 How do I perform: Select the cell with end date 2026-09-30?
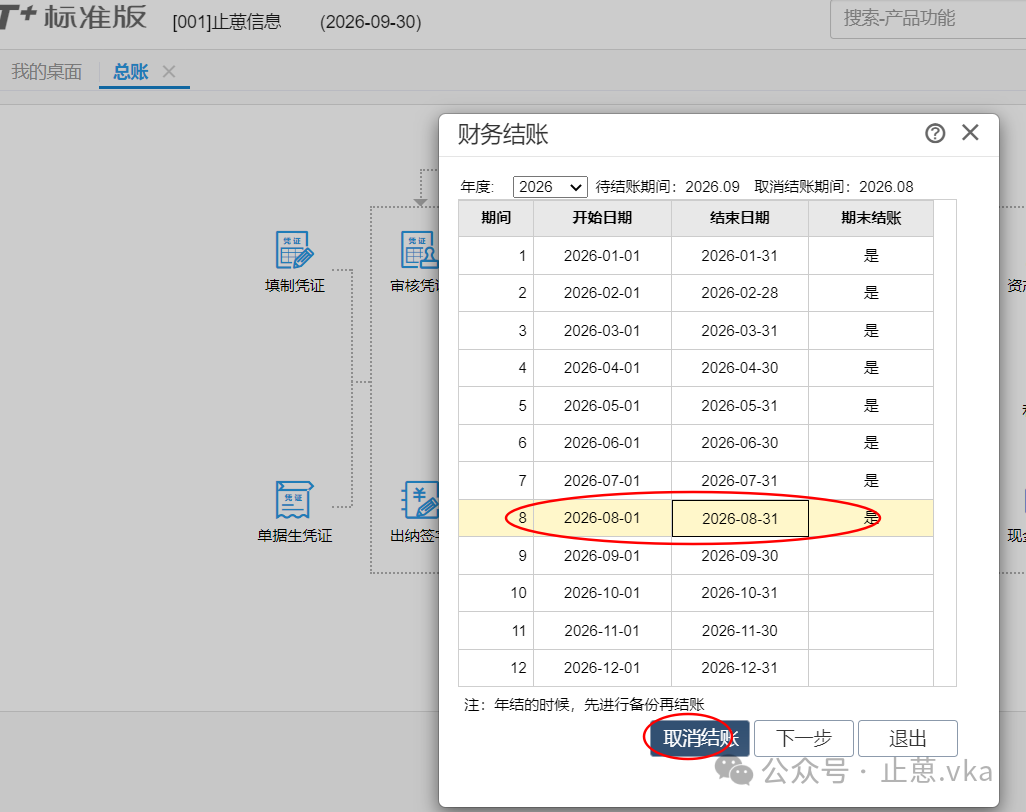(739, 556)
